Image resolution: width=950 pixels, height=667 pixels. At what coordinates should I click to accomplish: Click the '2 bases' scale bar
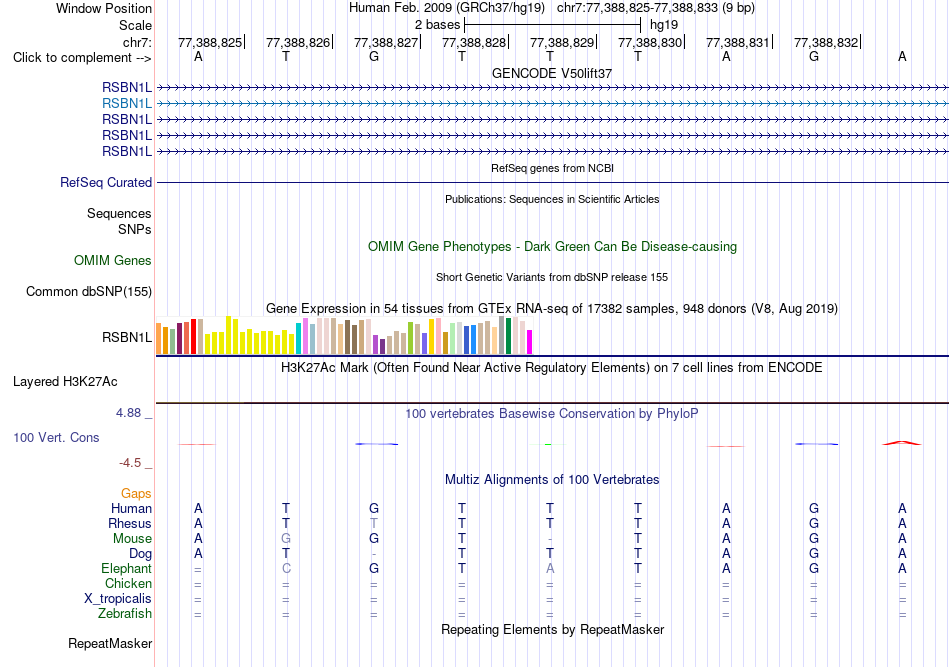pos(552,25)
